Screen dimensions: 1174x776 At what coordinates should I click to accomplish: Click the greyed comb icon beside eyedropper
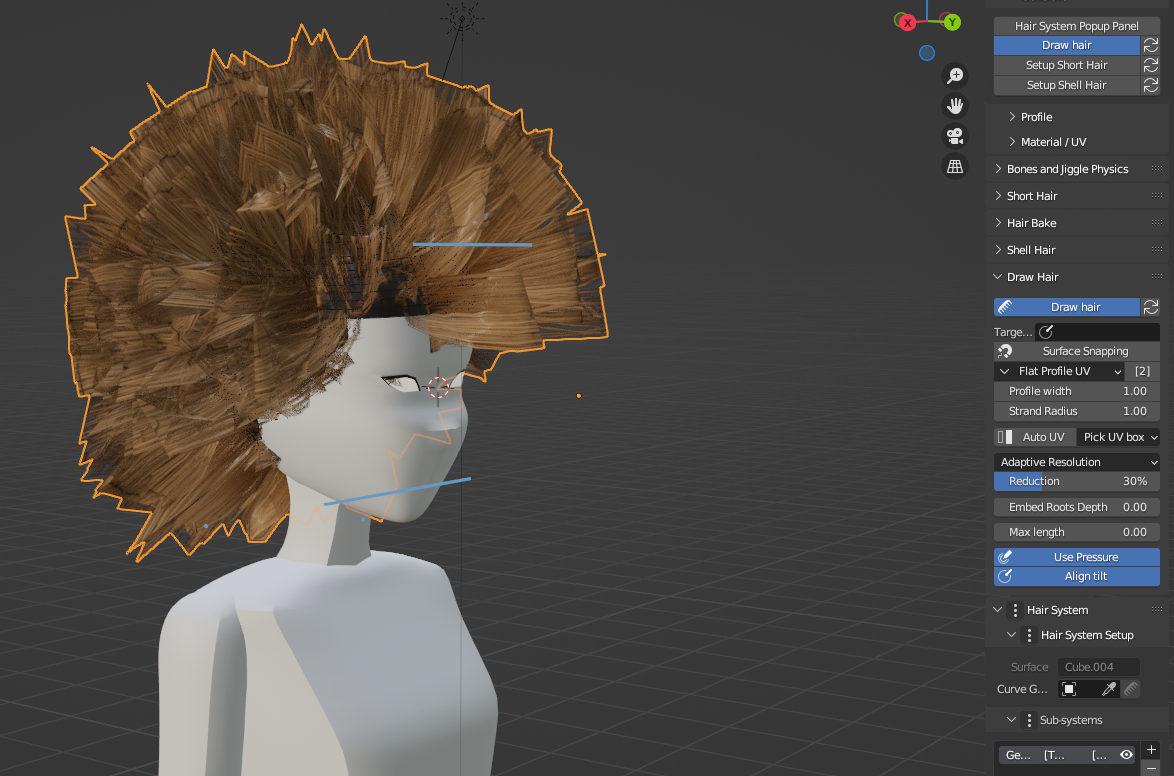1131,689
